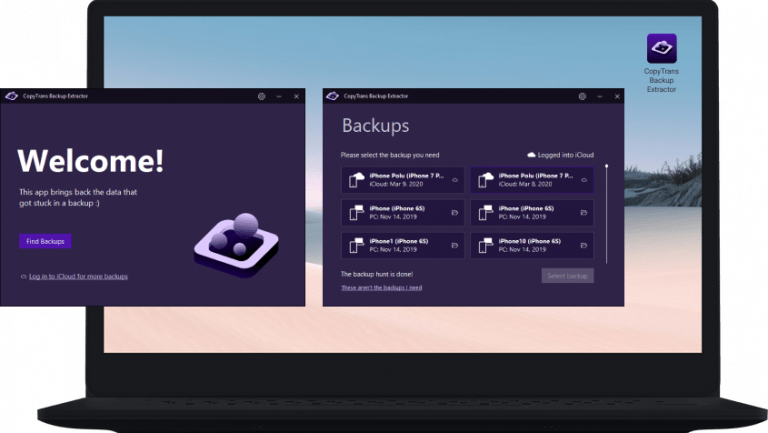Click the 'Logged into iCloud' status text
768x433 pixels.
click(x=566, y=155)
